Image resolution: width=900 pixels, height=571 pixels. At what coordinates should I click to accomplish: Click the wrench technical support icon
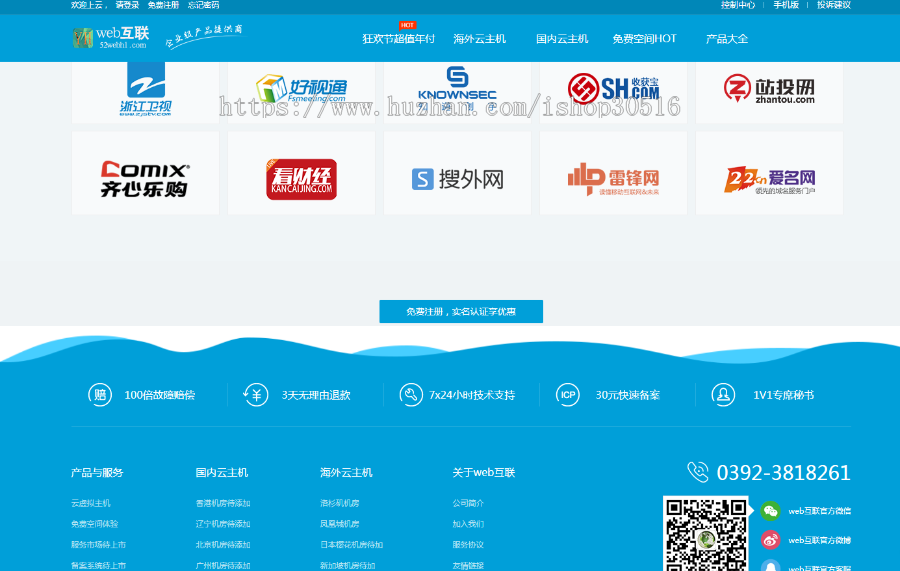click(411, 395)
